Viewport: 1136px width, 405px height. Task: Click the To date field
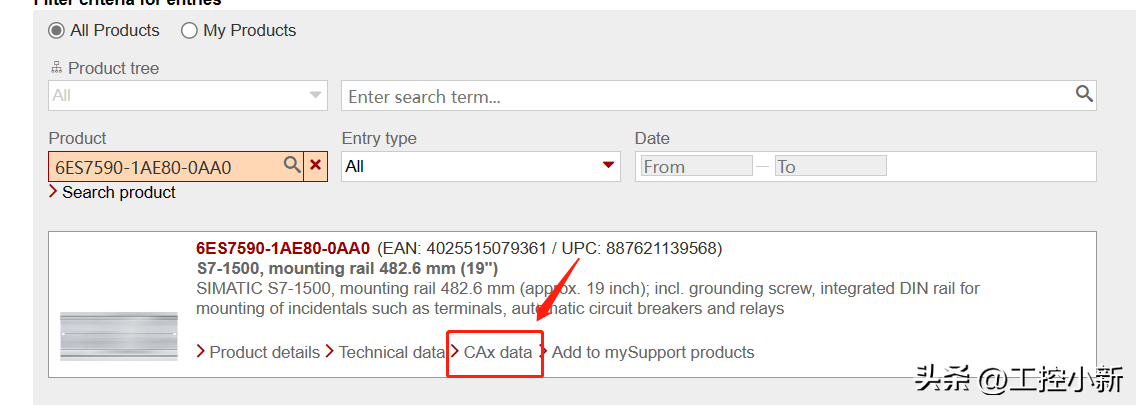[830, 166]
